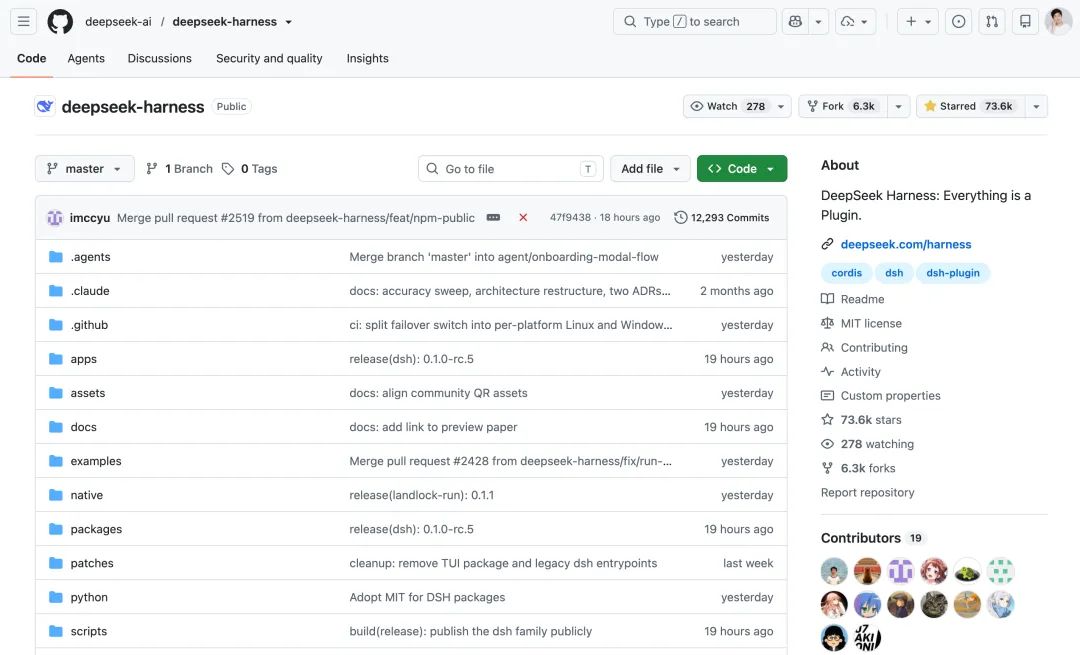Open the deepseek.com/harness link

click(x=906, y=245)
